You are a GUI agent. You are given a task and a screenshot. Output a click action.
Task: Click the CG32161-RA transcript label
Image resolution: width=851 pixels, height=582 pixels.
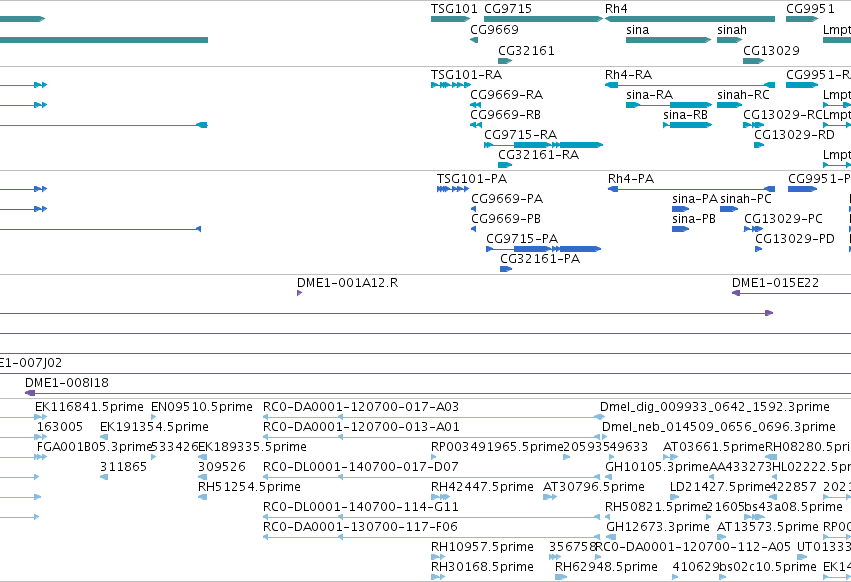pyautogui.click(x=538, y=155)
